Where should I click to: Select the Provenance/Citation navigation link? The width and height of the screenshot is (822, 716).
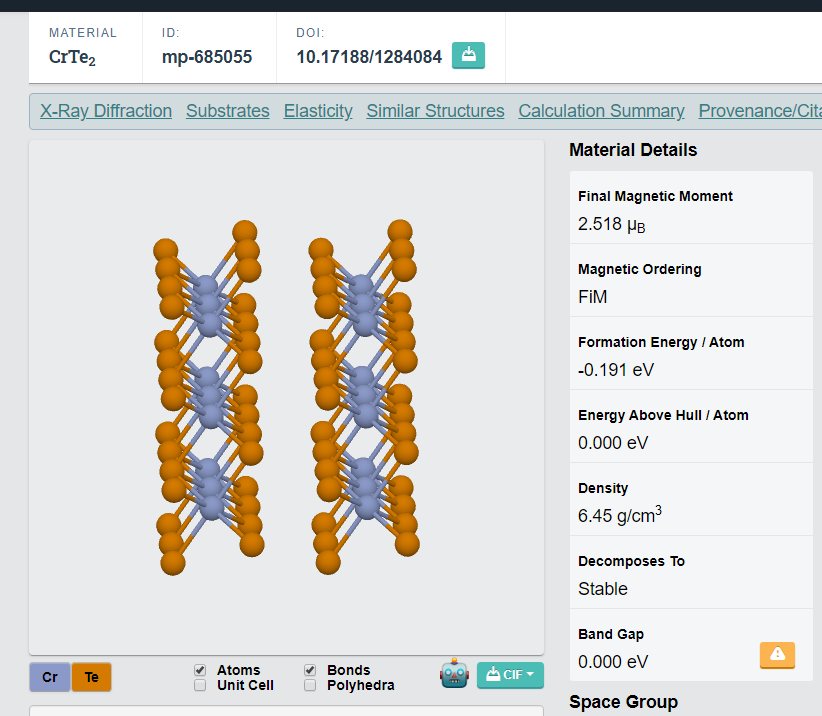tap(759, 111)
